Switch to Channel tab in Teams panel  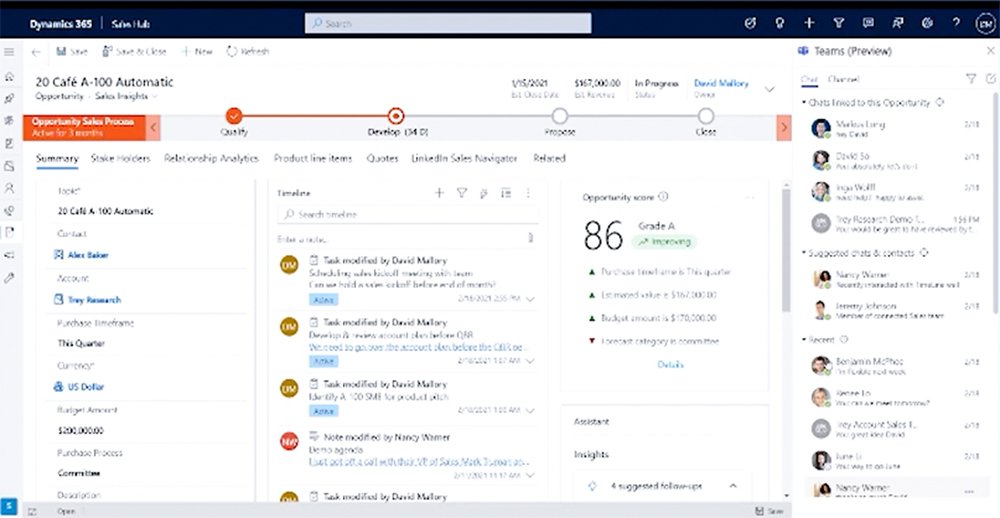843,79
